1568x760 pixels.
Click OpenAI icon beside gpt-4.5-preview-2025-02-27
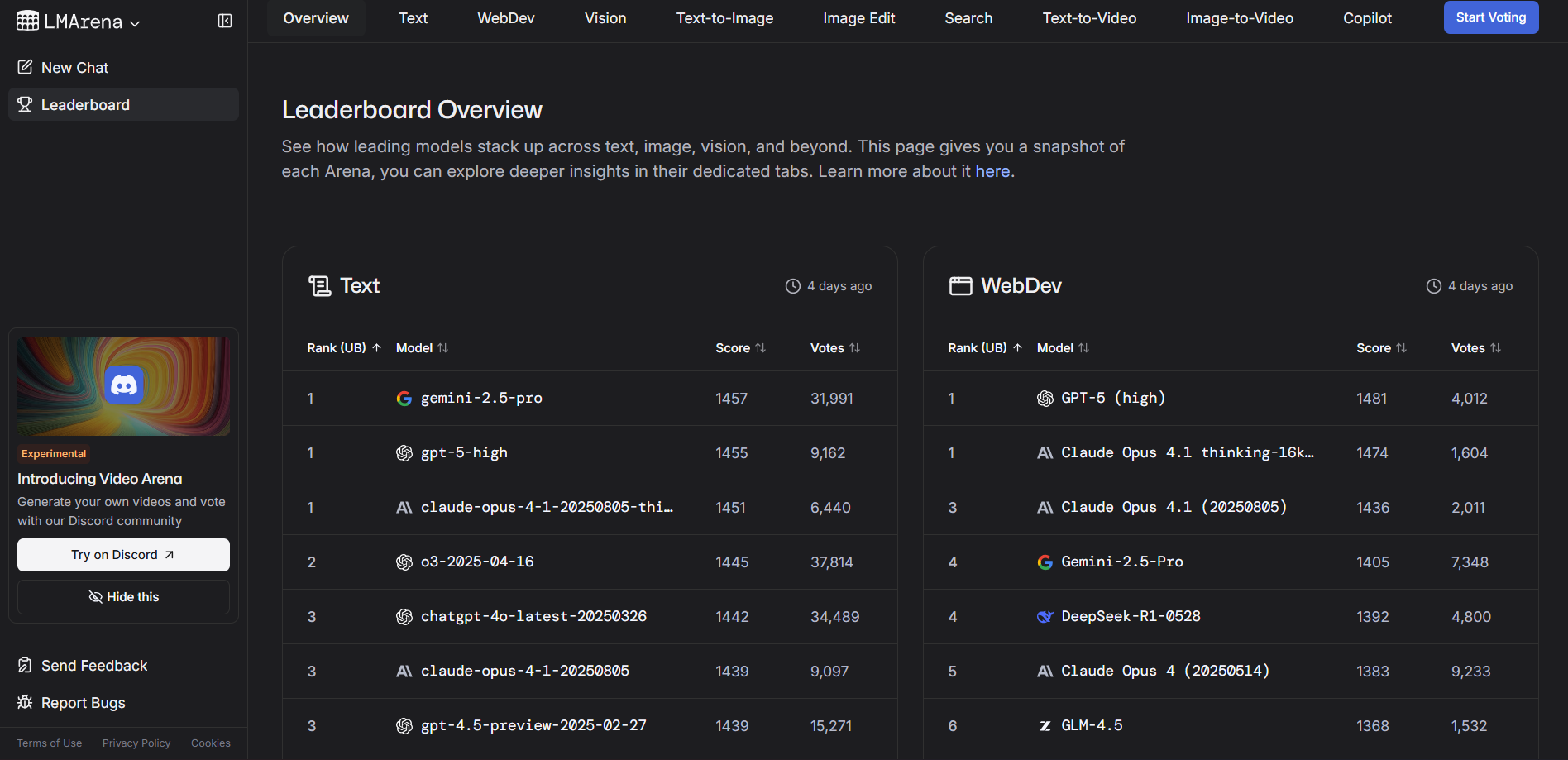[404, 726]
